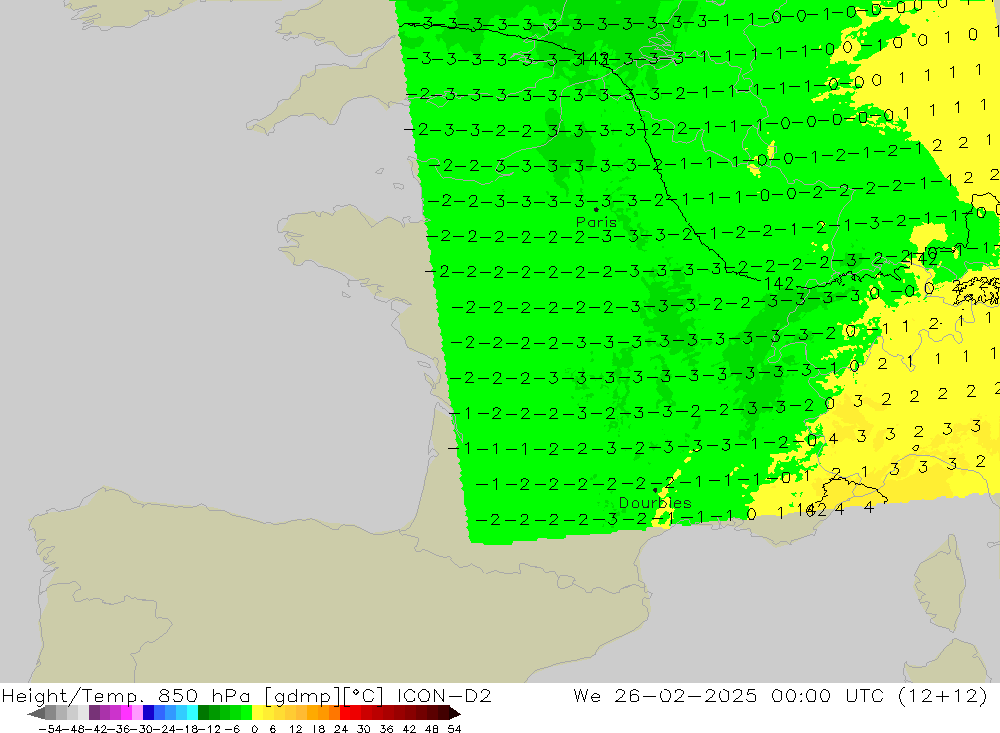This screenshot has width=1000, height=733.
Task: Click the Paris city dot marker
Action: [x=596, y=209]
